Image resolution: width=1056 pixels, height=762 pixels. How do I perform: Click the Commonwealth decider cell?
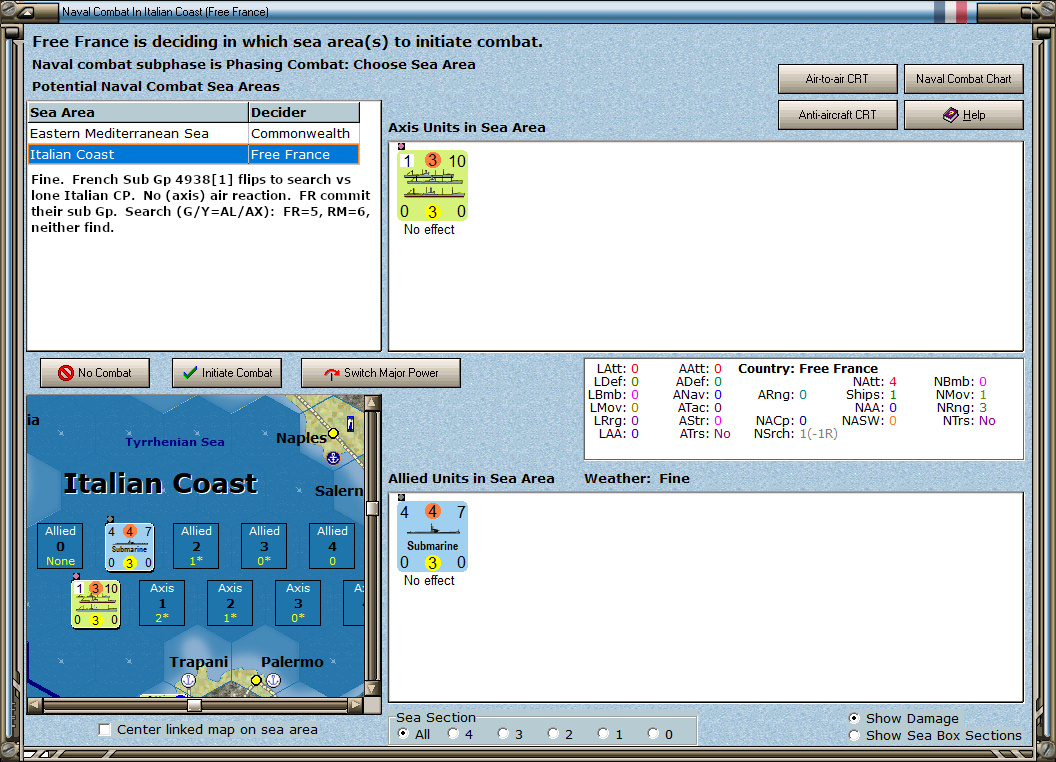coord(304,133)
